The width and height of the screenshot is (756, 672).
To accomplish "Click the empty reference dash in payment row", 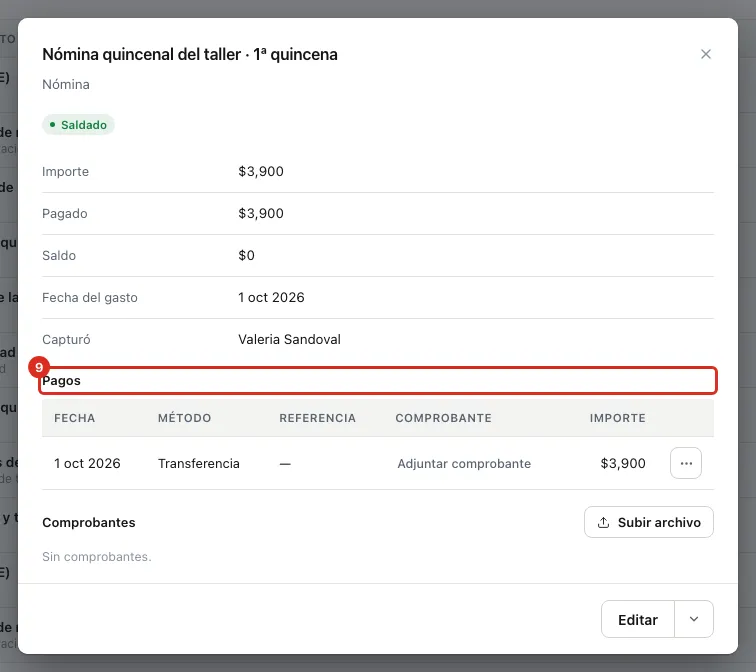I will (x=285, y=464).
